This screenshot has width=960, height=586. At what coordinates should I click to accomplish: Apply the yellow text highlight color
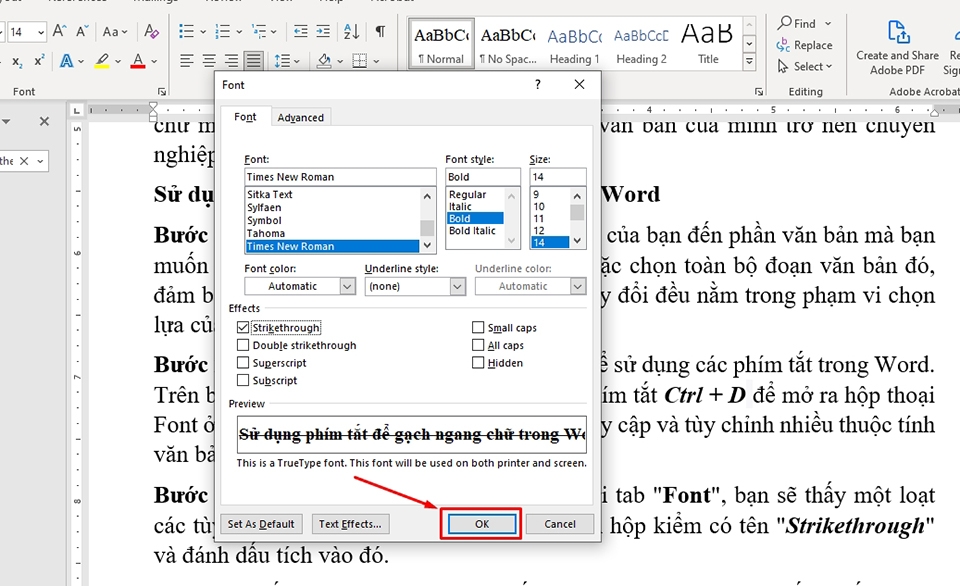(102, 61)
